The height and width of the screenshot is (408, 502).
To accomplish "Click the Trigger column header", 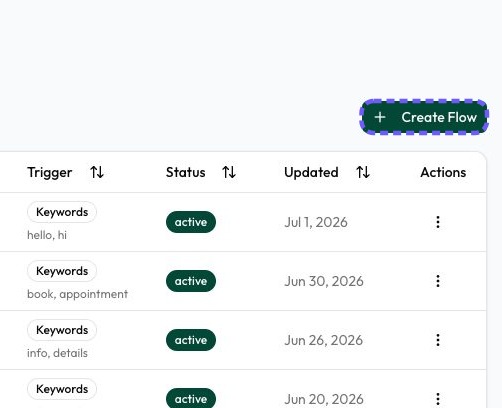I will click(50, 172).
